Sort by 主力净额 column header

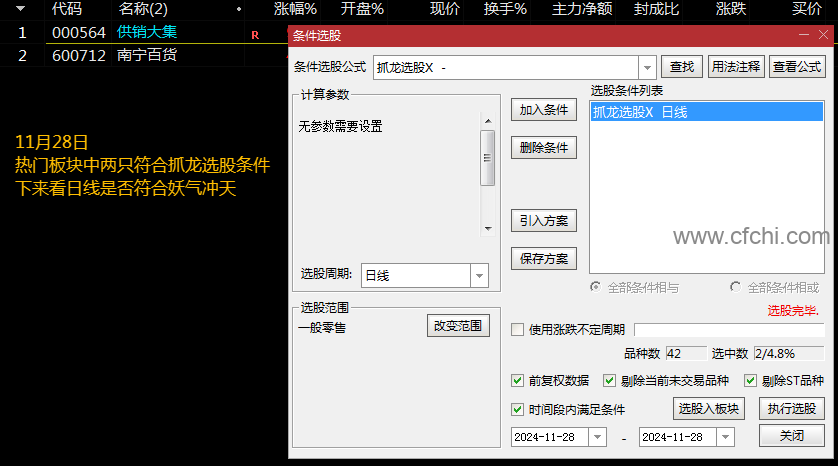pyautogui.click(x=582, y=9)
